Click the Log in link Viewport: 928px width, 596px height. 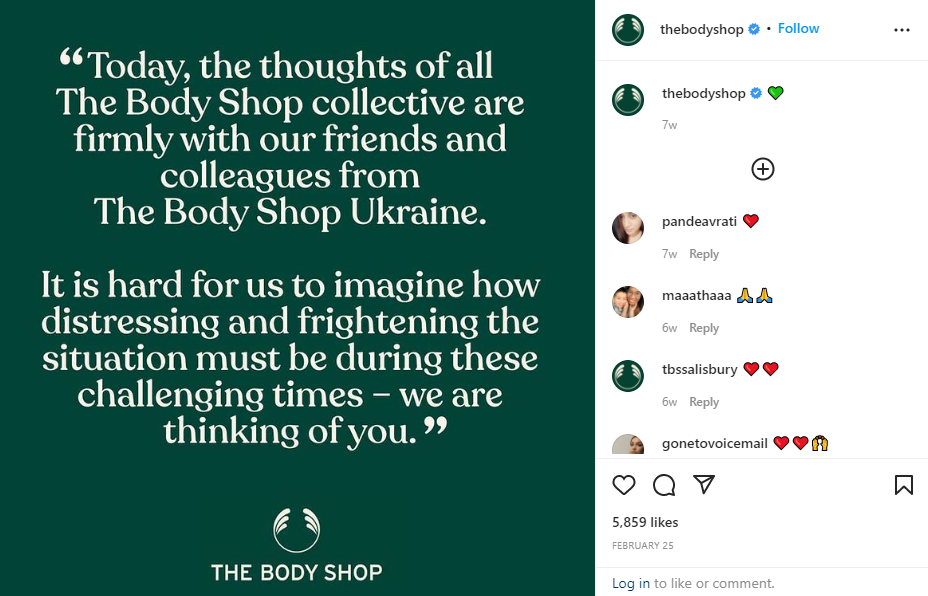630,583
